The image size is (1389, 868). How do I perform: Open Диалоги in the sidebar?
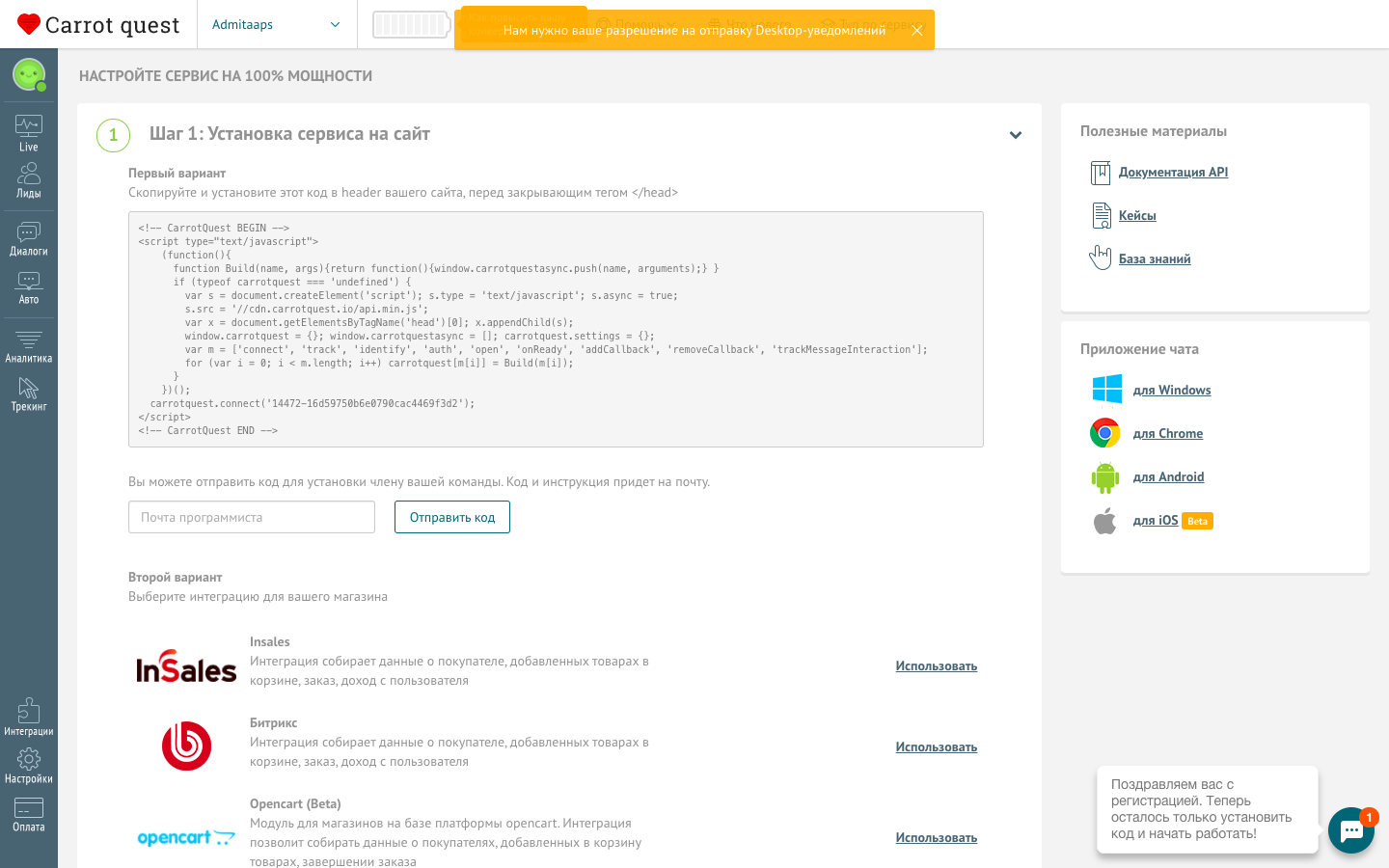(29, 239)
